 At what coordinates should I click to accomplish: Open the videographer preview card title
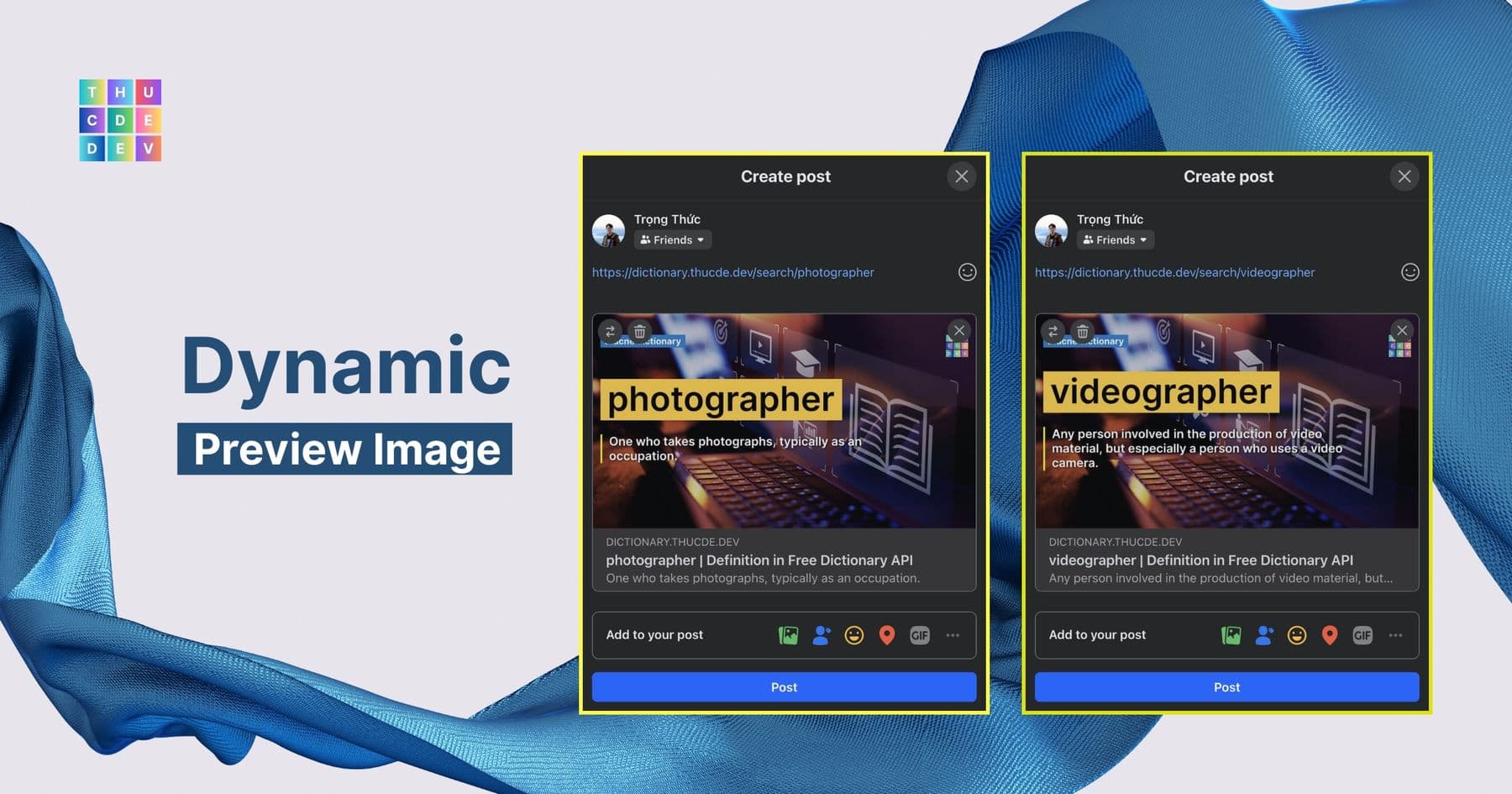pyautogui.click(x=1200, y=560)
